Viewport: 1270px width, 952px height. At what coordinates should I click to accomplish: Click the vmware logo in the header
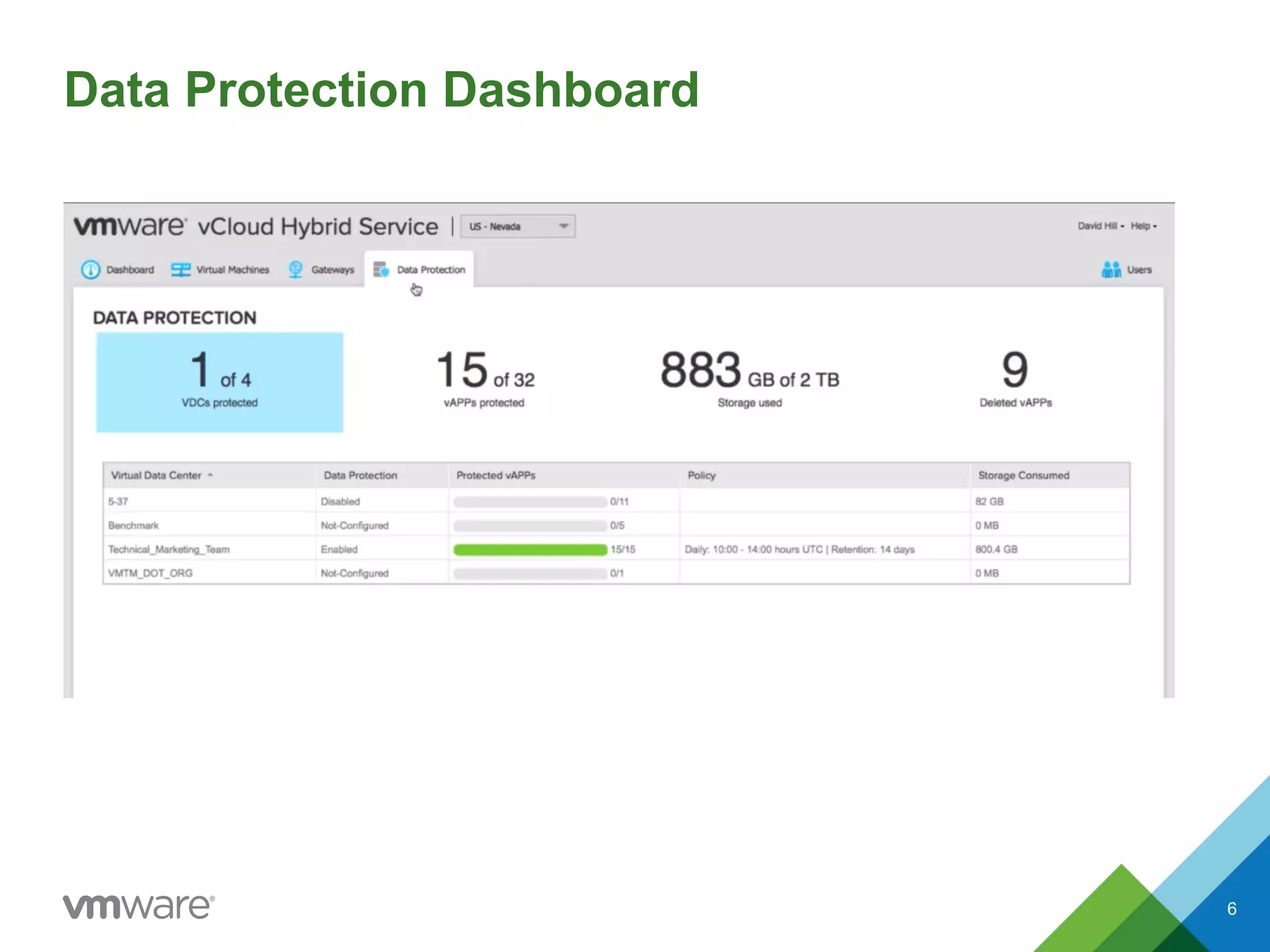coord(129,226)
